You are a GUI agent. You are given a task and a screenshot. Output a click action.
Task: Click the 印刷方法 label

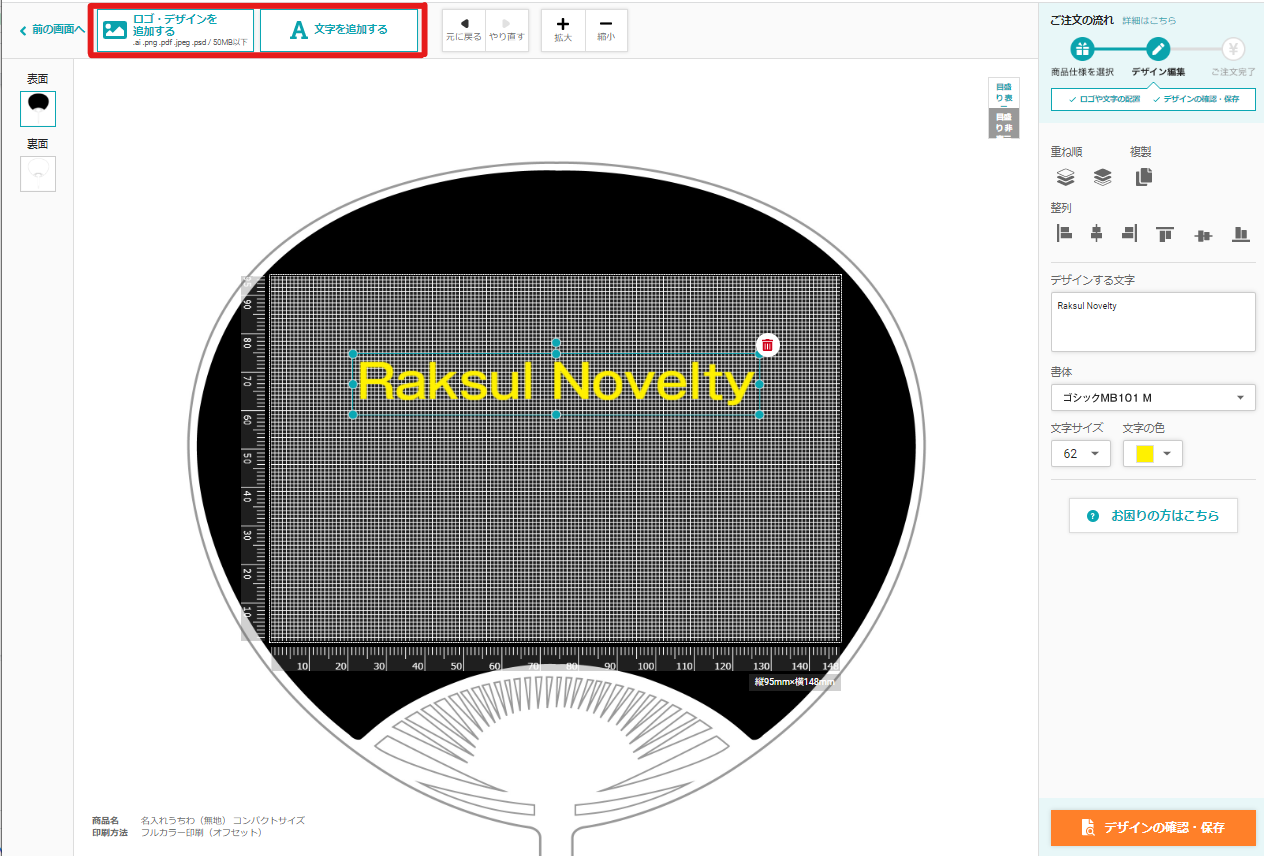[x=110, y=832]
